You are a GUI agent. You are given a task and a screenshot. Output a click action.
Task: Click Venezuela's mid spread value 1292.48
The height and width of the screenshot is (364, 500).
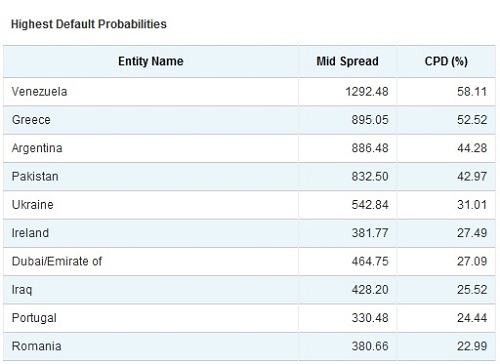(x=367, y=92)
